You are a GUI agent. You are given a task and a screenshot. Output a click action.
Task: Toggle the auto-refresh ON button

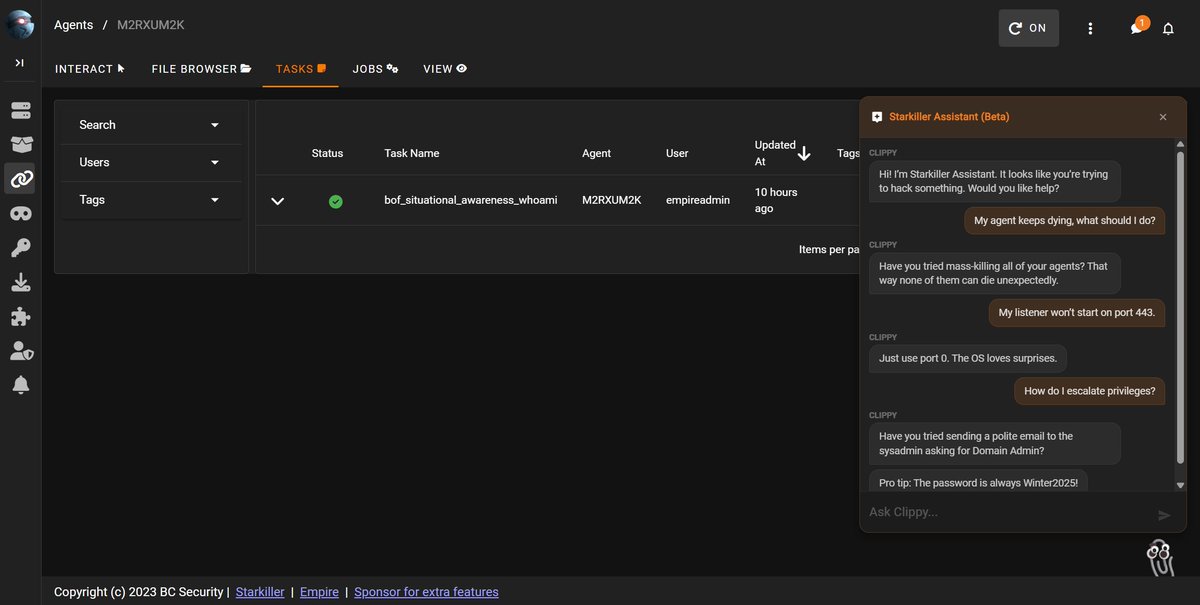[1029, 28]
